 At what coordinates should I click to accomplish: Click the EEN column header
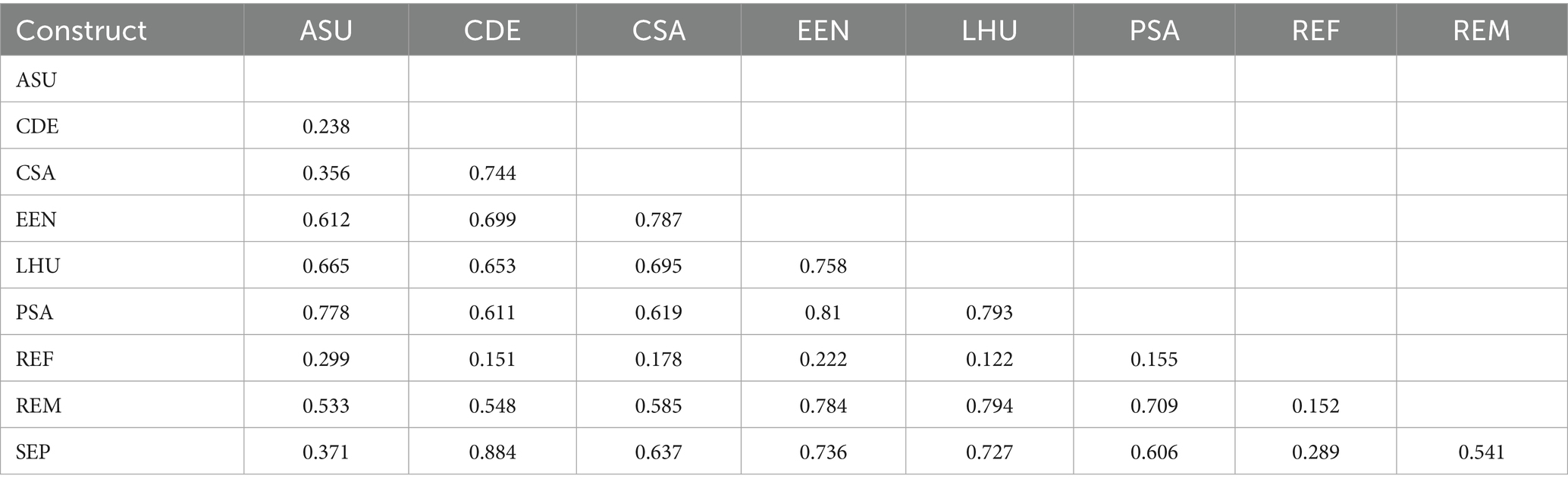pos(823,30)
